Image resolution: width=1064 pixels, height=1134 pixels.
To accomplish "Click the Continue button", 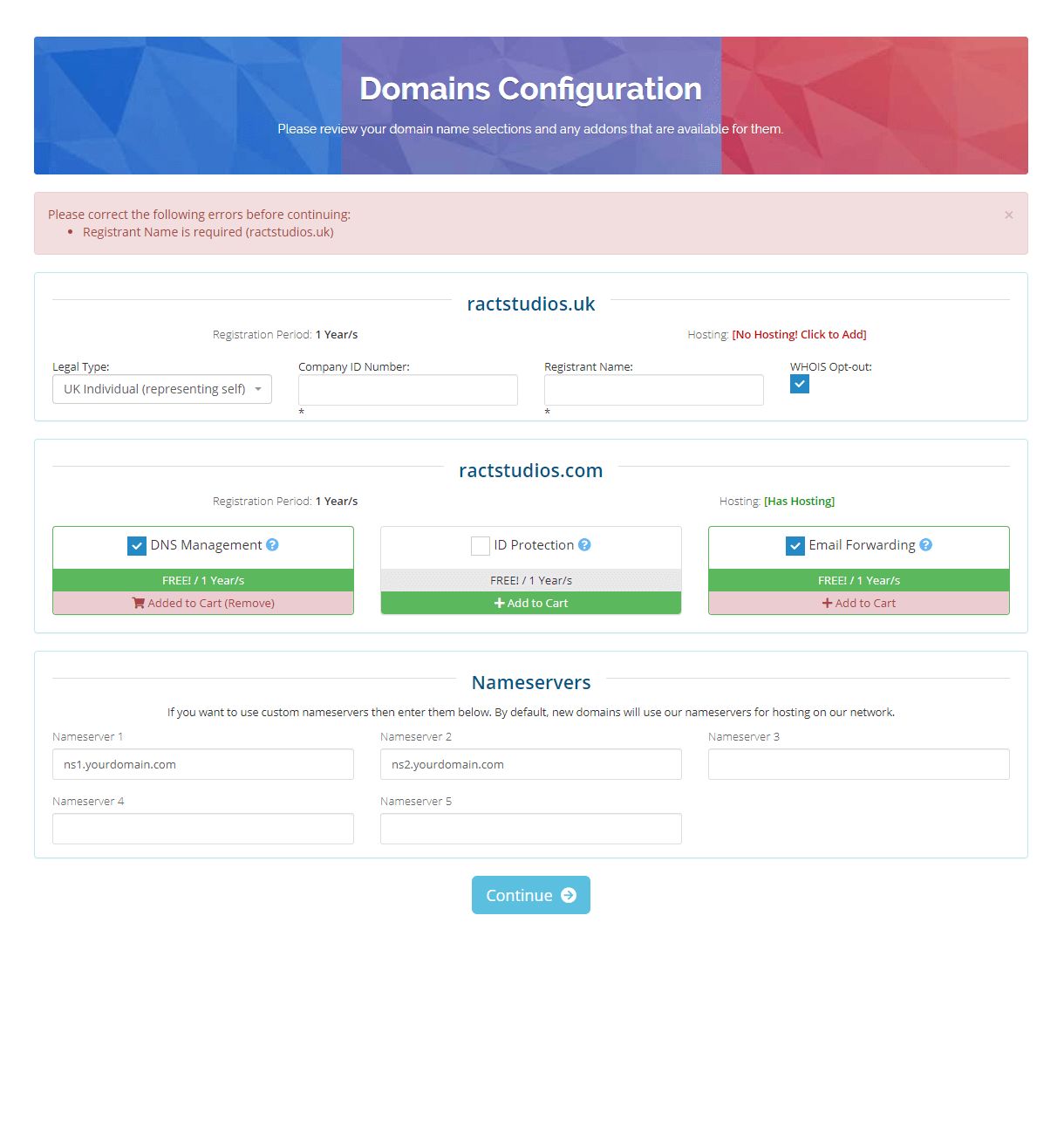I will [531, 895].
